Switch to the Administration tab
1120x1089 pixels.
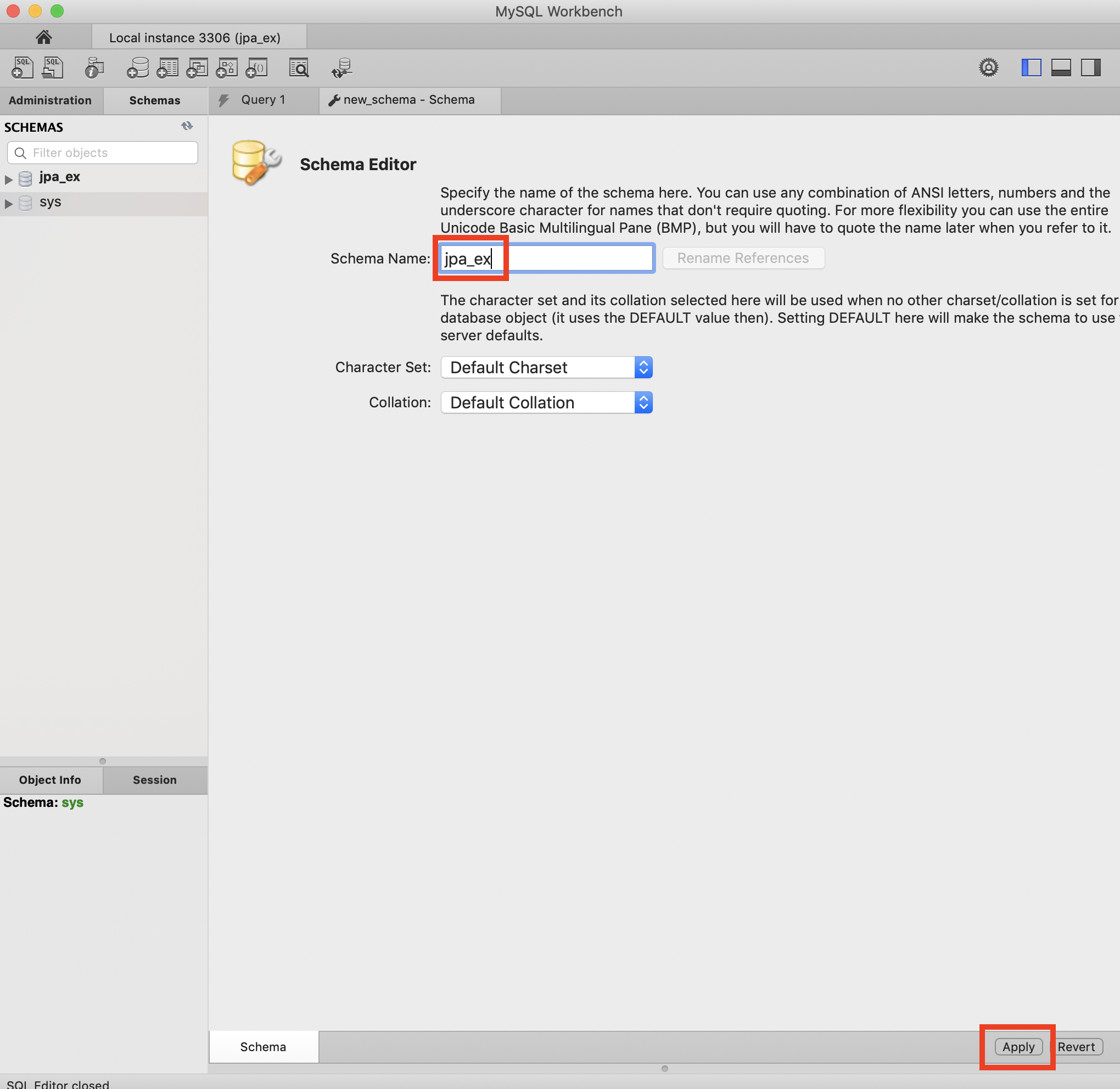(x=51, y=100)
